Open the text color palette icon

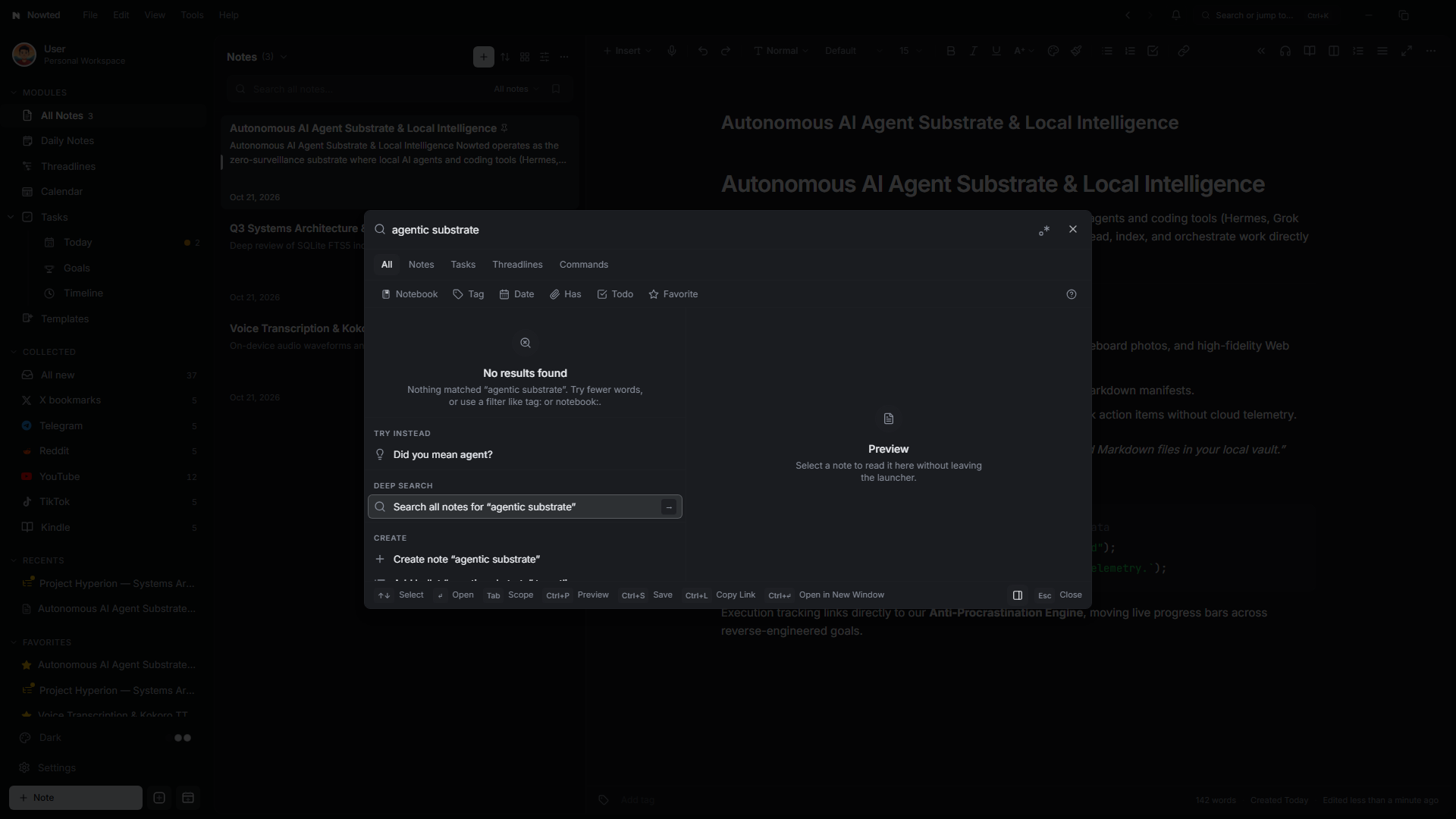[1053, 51]
